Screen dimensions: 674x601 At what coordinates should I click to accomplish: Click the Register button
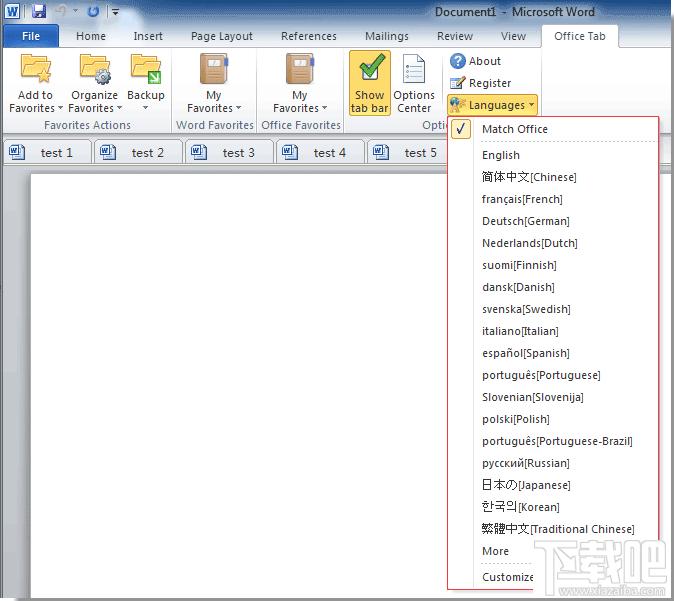pyautogui.click(x=481, y=83)
